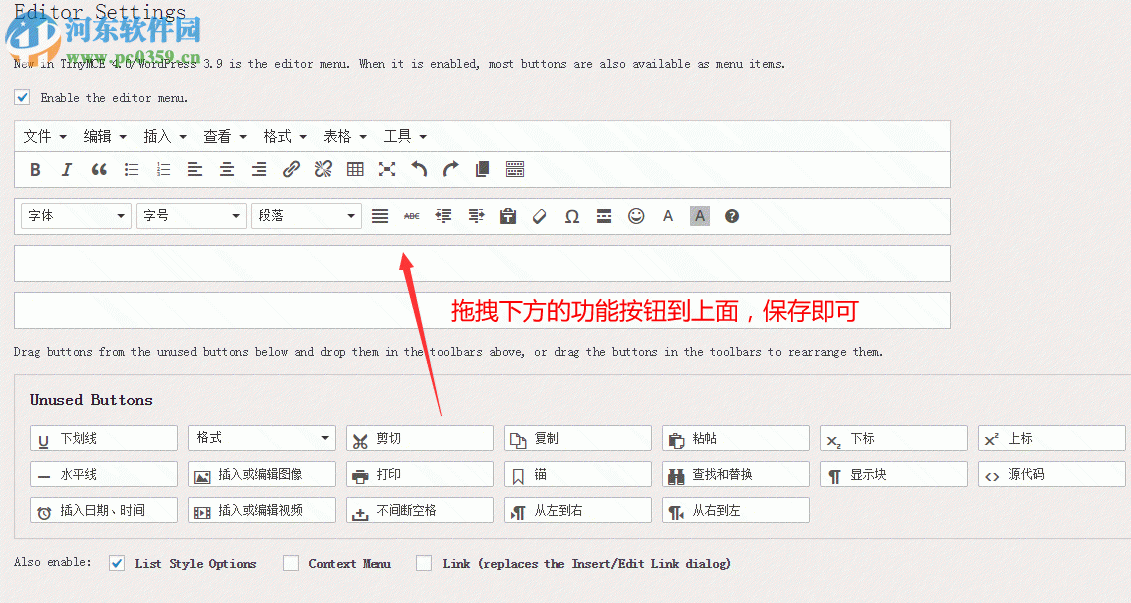
Task: Toggle bold formatting in the editor toolbar
Action: 35,169
